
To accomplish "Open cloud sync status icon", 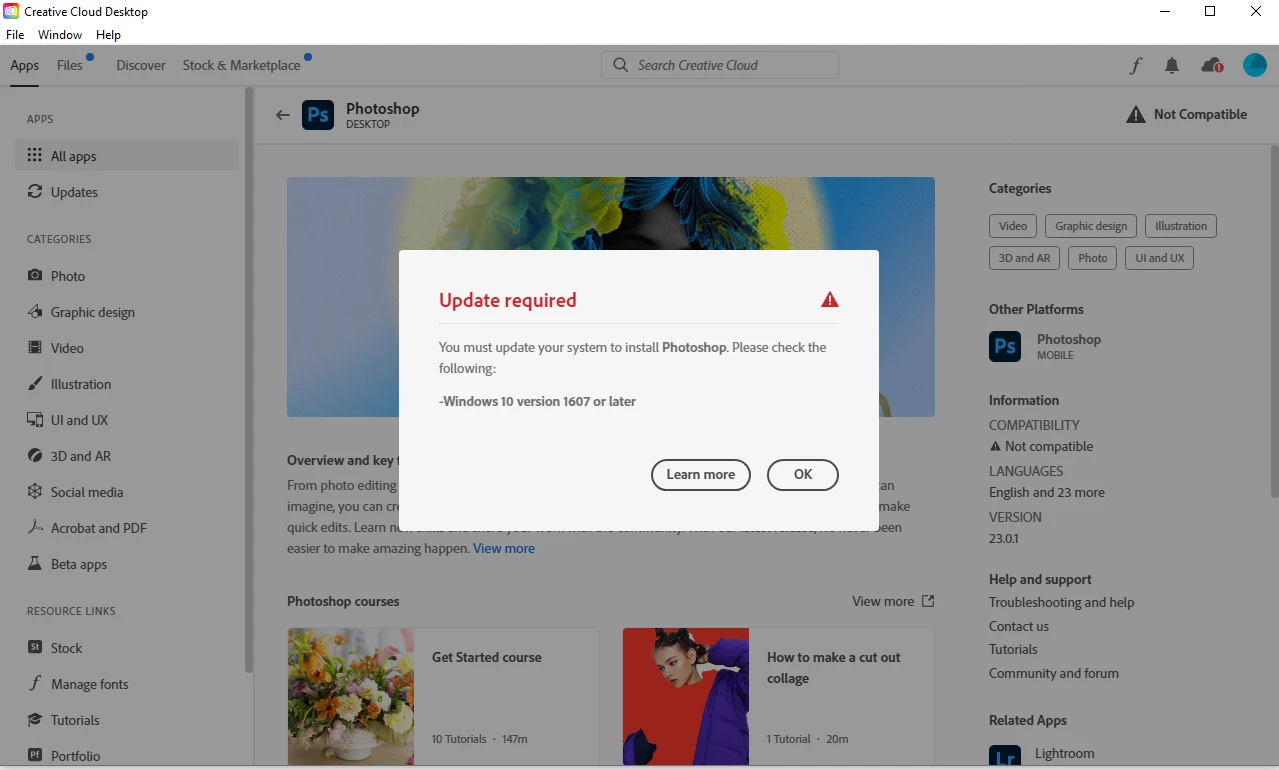I will pos(1212,66).
